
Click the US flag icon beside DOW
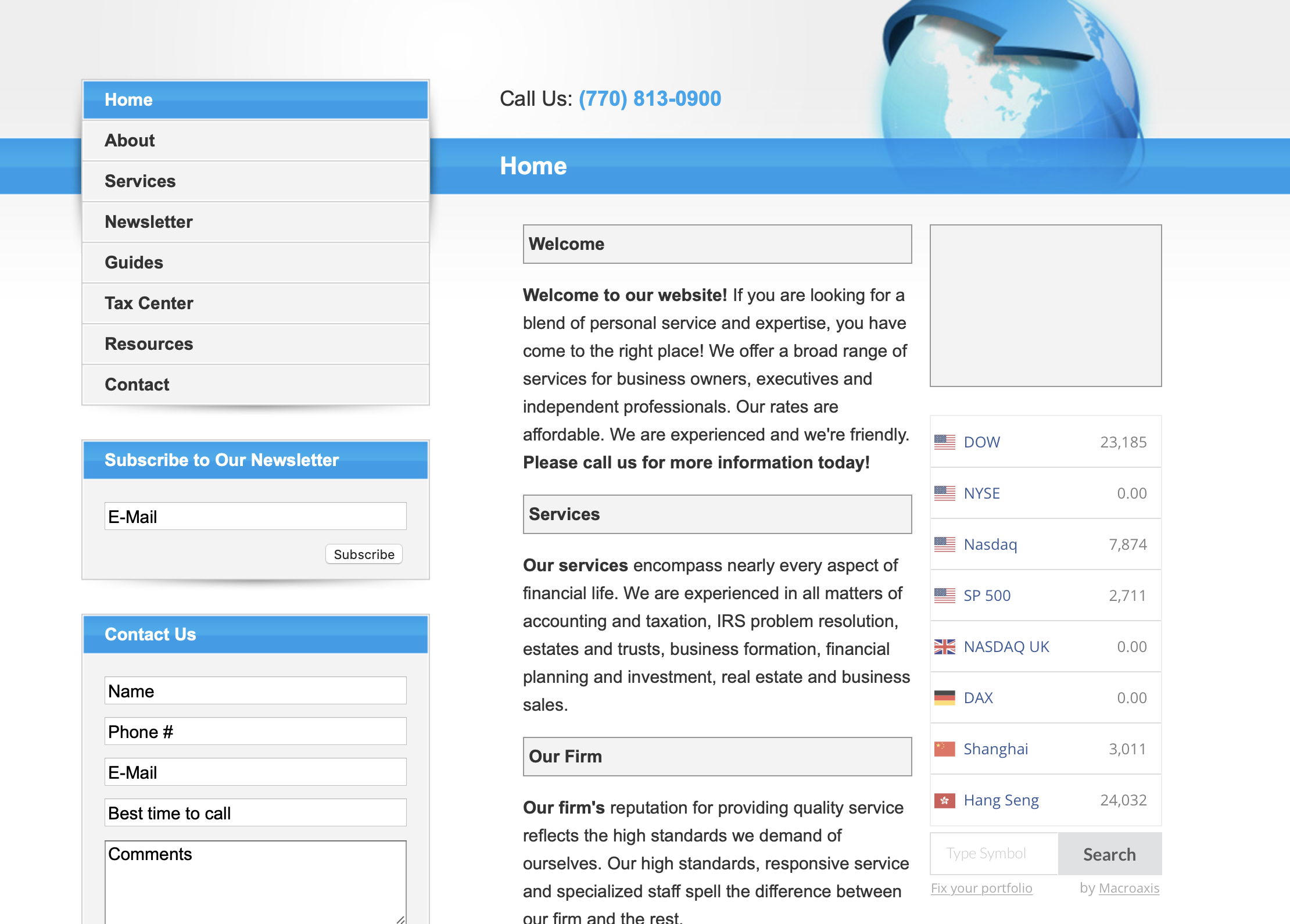(x=944, y=442)
